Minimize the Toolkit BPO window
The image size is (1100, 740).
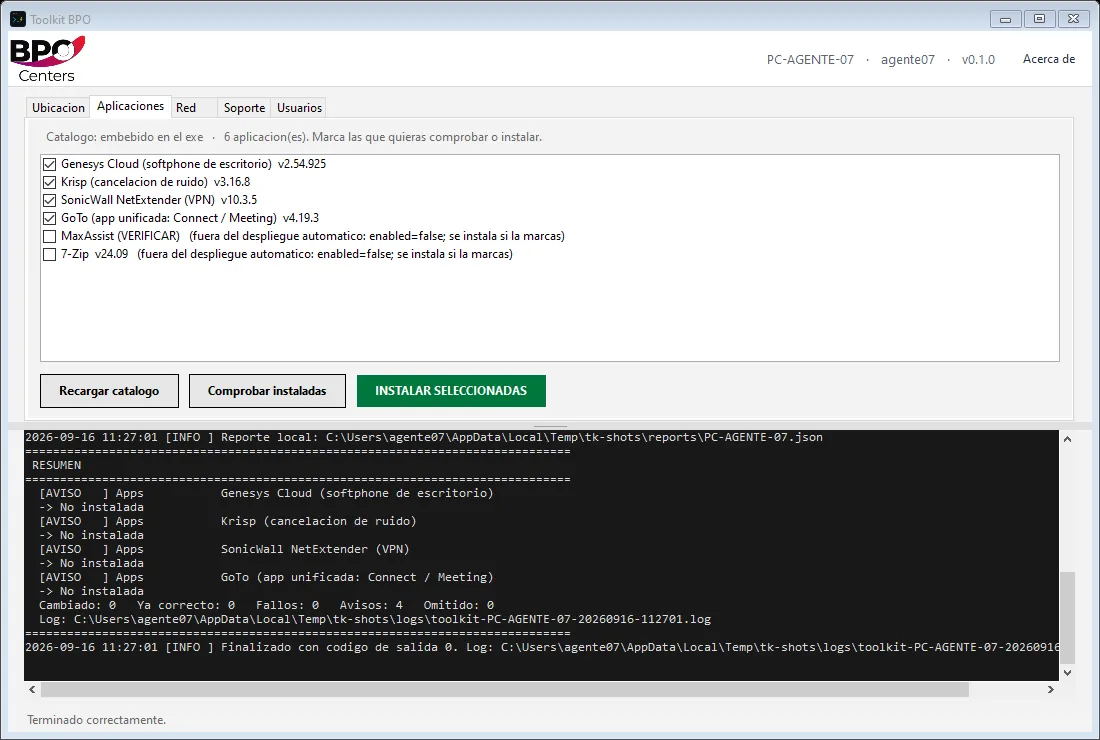tap(1005, 19)
